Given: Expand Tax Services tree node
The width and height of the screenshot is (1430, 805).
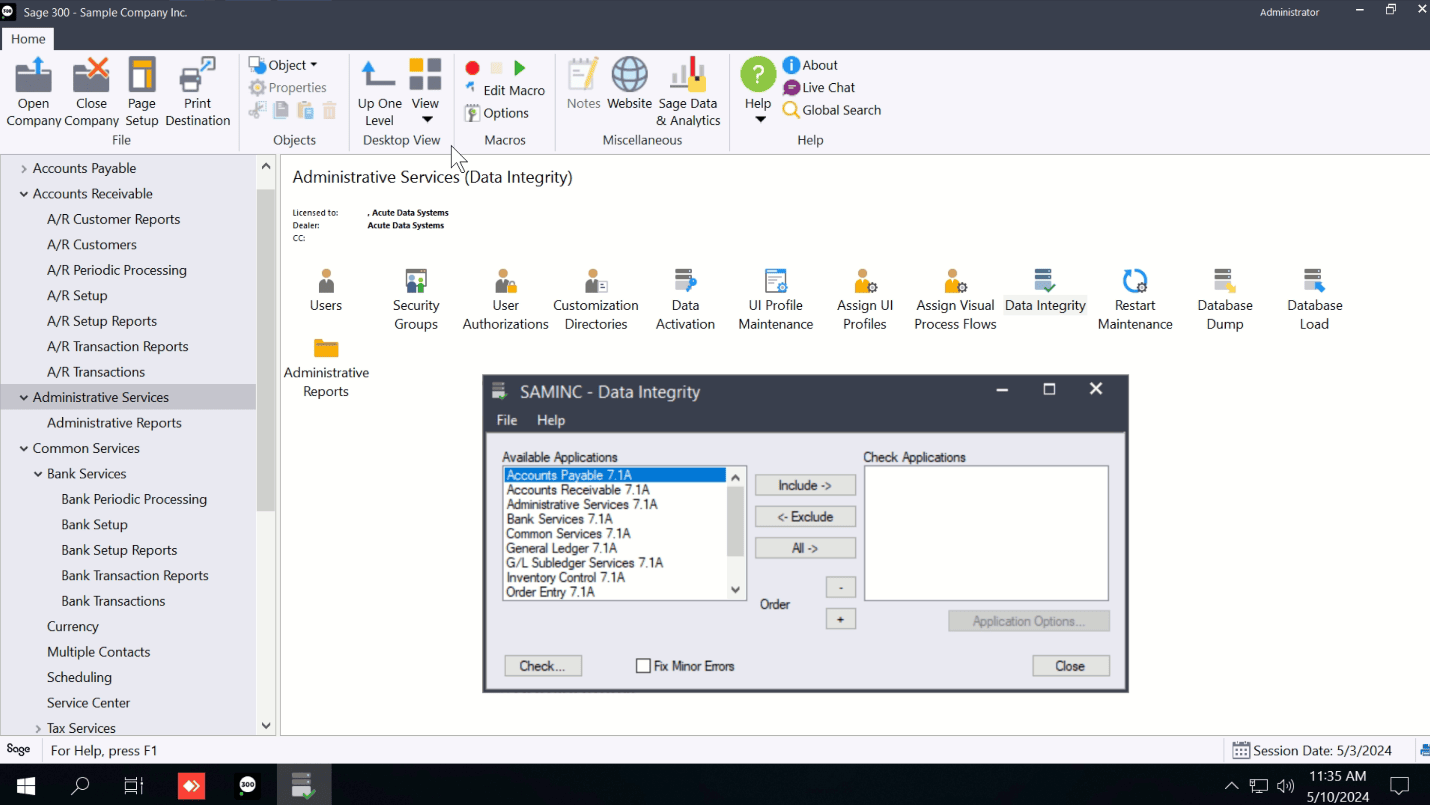Looking at the screenshot, I should 38,729.
